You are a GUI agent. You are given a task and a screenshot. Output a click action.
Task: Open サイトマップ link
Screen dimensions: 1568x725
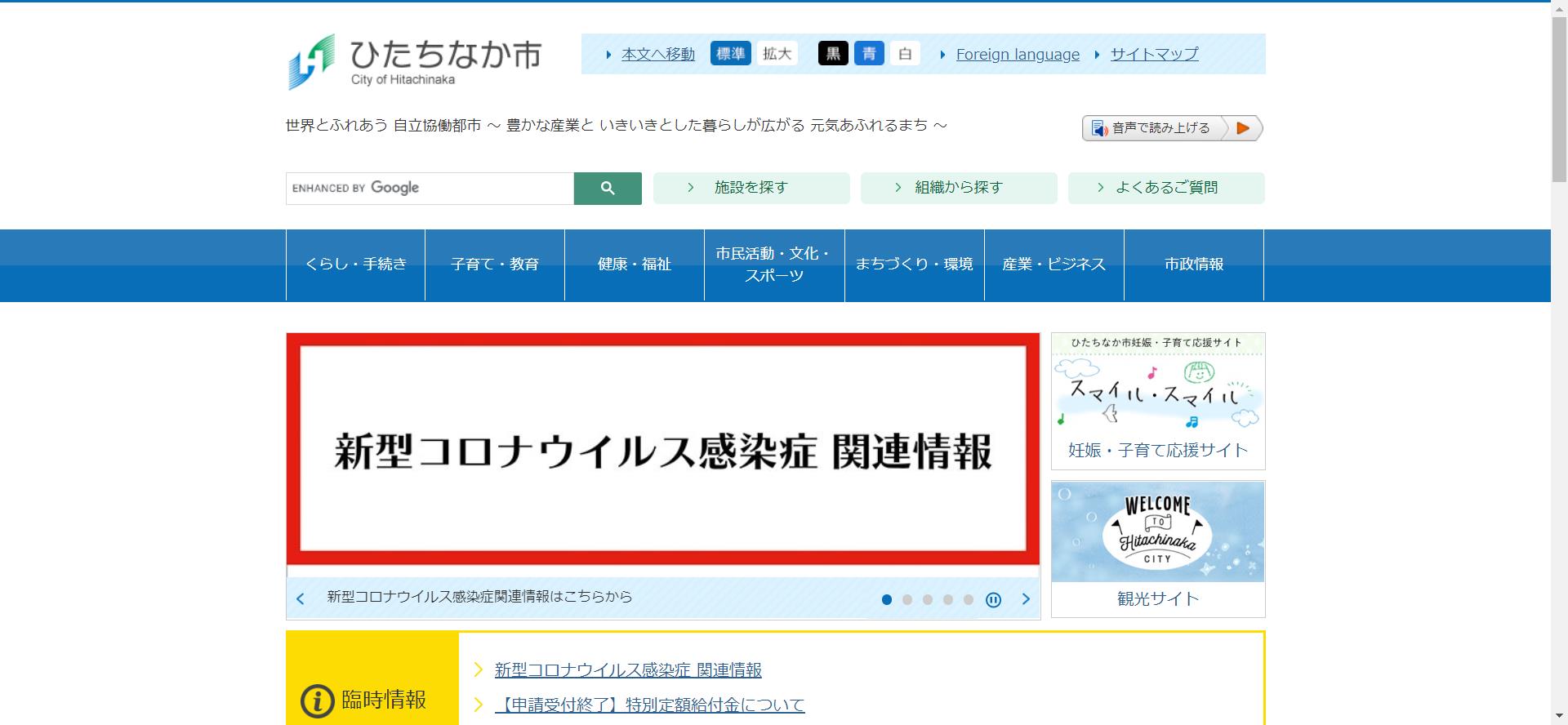[x=1154, y=55]
